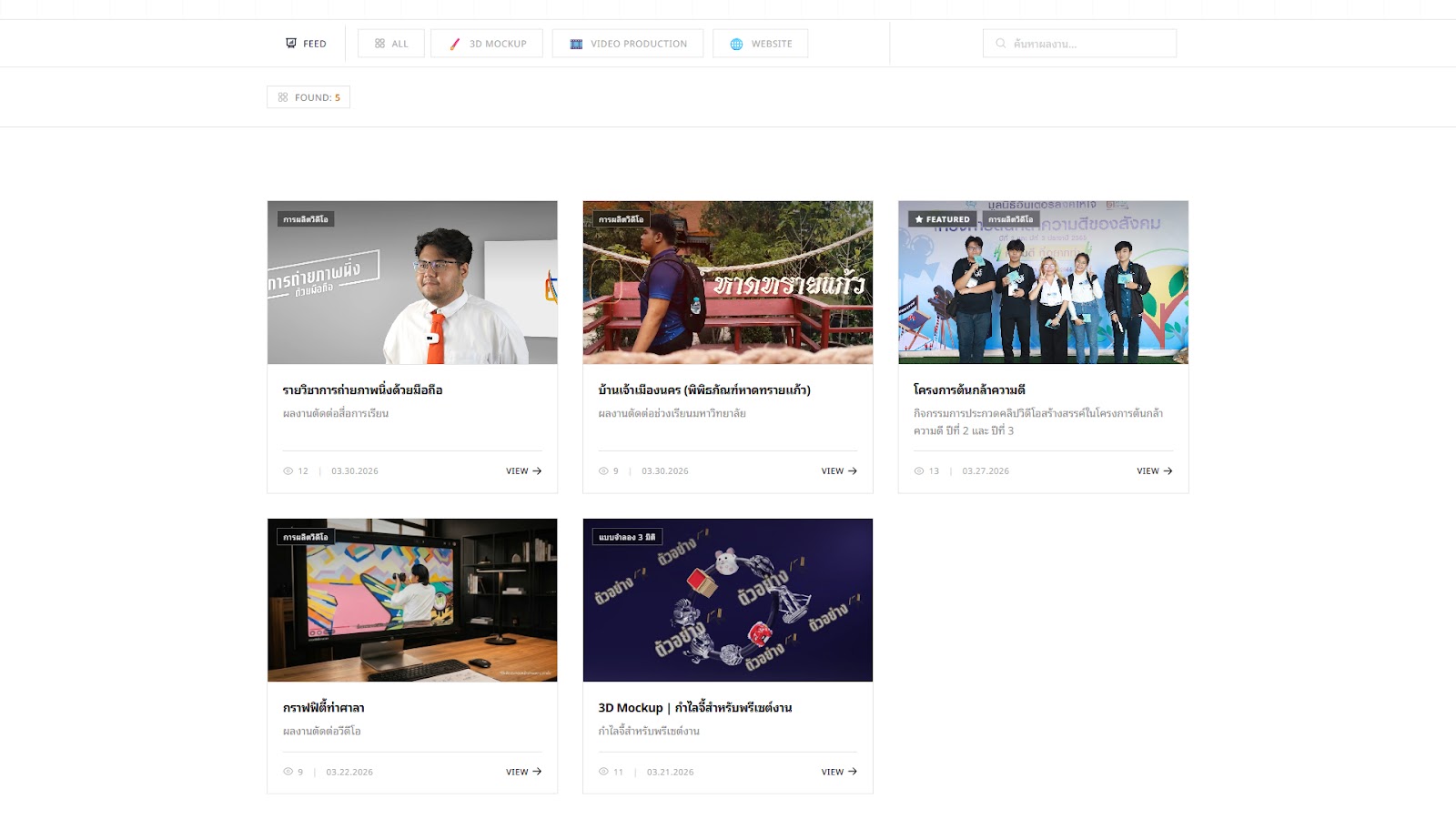Screen dimensions: 1456x819
Task: Click the 3D category tag on keychain card
Action: pyautogui.click(x=627, y=537)
